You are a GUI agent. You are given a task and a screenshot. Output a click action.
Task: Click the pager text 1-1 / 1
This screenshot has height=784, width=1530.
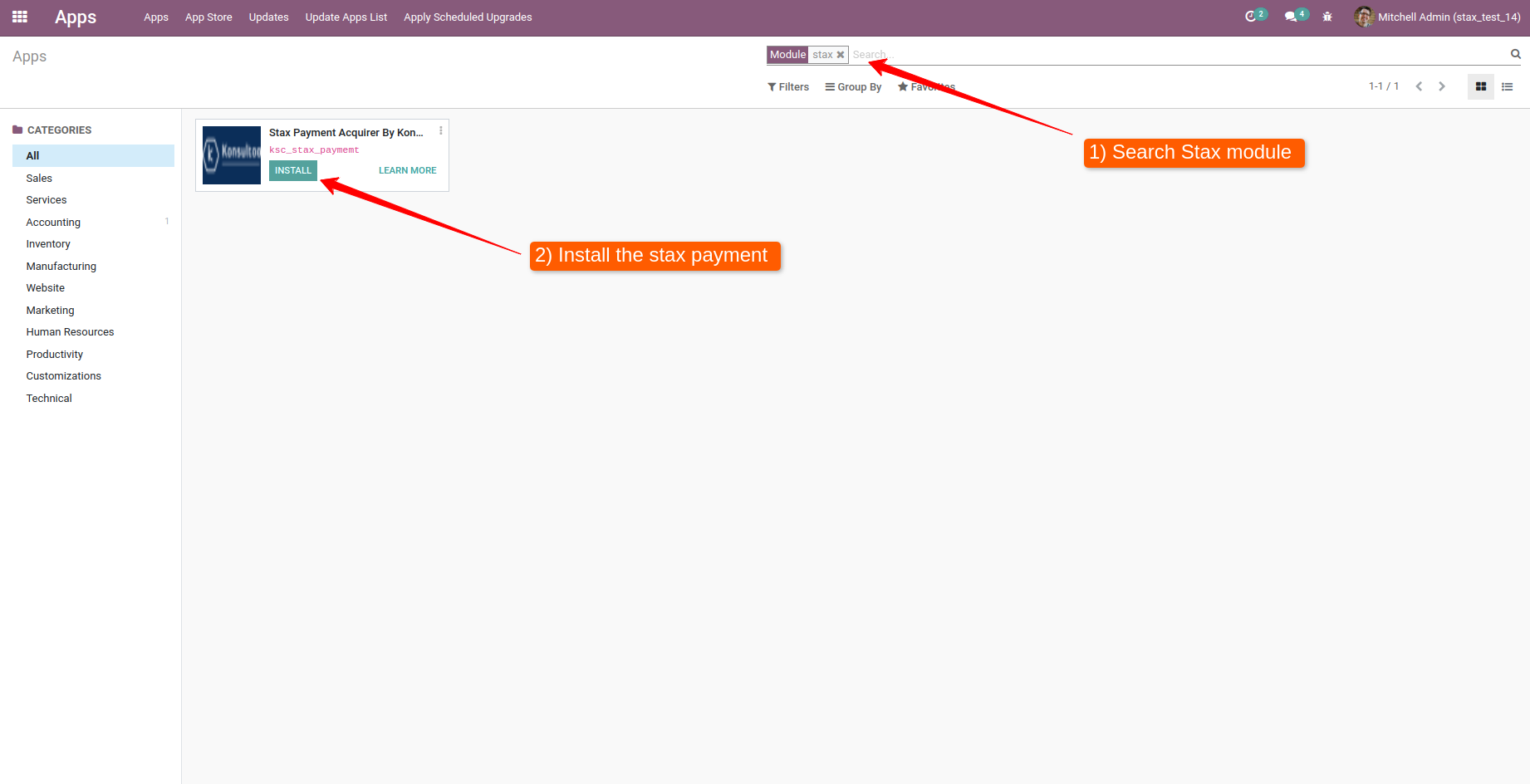pos(1384,86)
